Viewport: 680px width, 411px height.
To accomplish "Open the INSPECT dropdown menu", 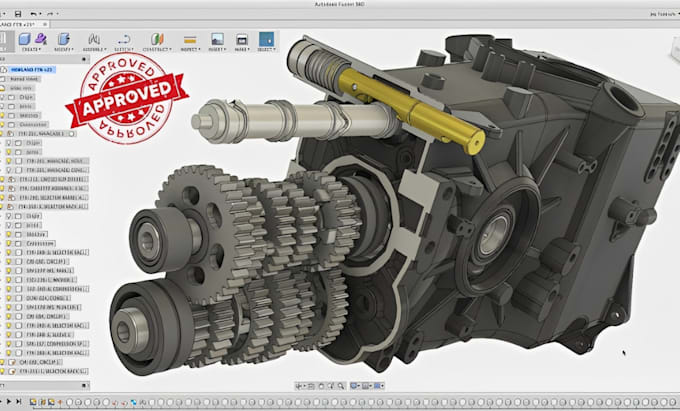I will 190,49.
